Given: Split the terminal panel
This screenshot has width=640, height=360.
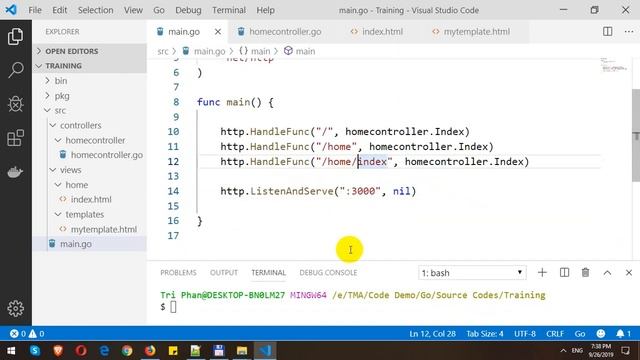Looking at the screenshot, I should coord(564,273).
